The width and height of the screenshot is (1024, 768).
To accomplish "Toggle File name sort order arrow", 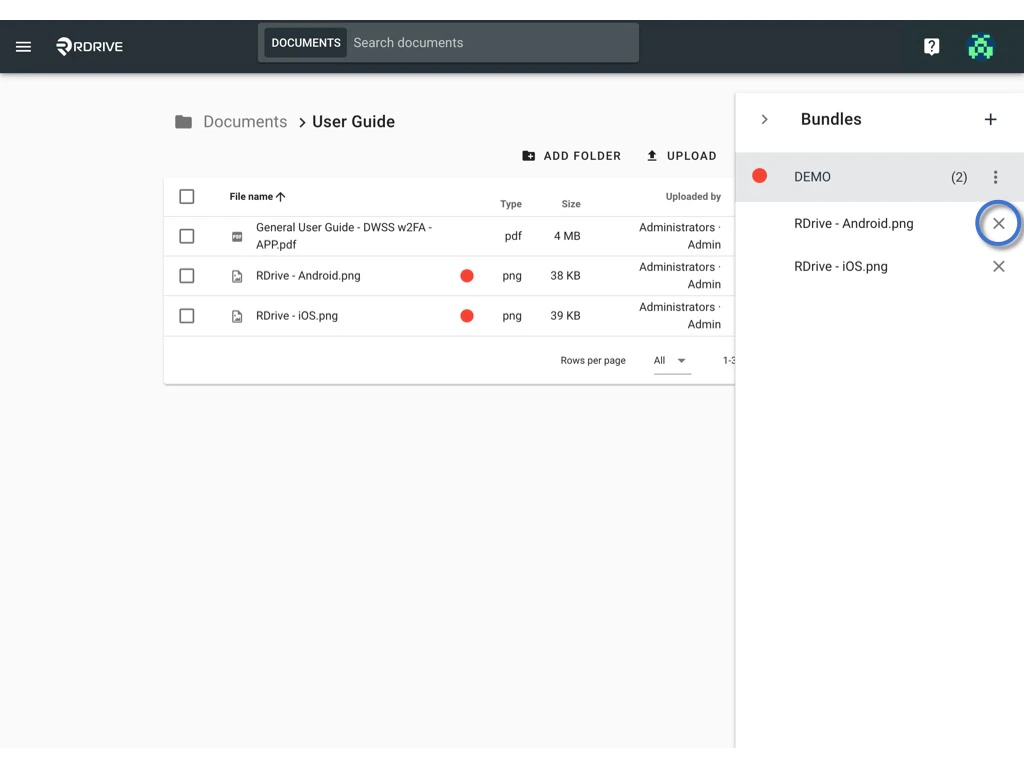I will [x=283, y=197].
